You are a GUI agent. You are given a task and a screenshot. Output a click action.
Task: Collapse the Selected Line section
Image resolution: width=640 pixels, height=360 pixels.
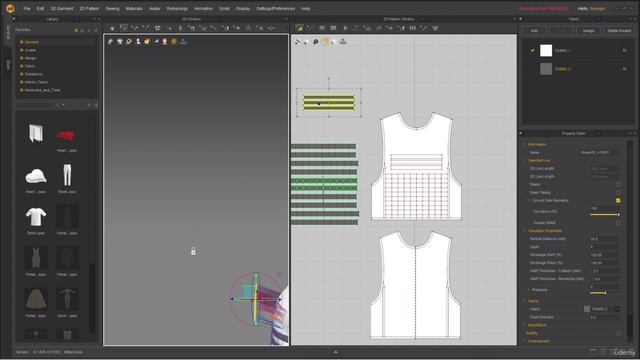525,160
